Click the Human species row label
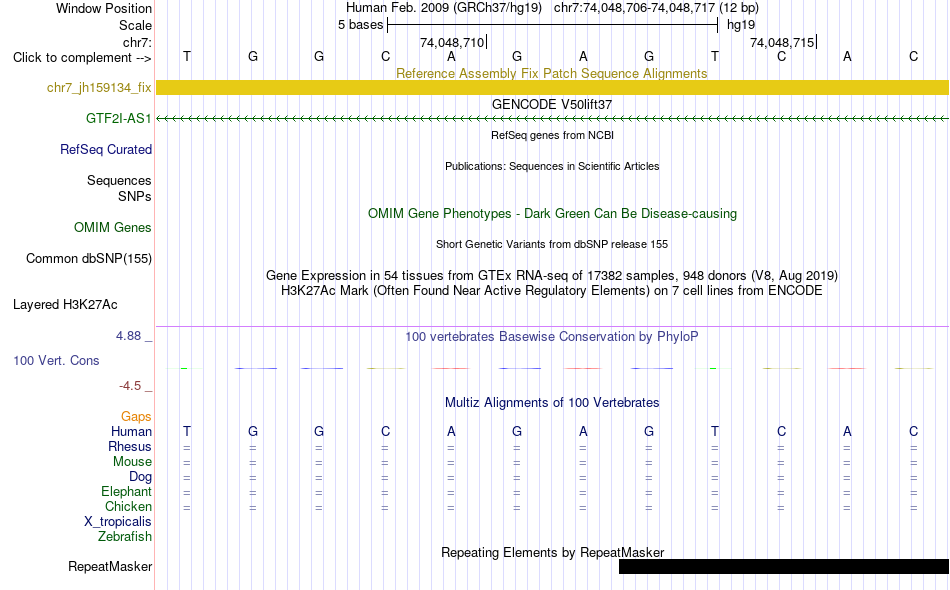The height and width of the screenshot is (590, 950). click(131, 432)
